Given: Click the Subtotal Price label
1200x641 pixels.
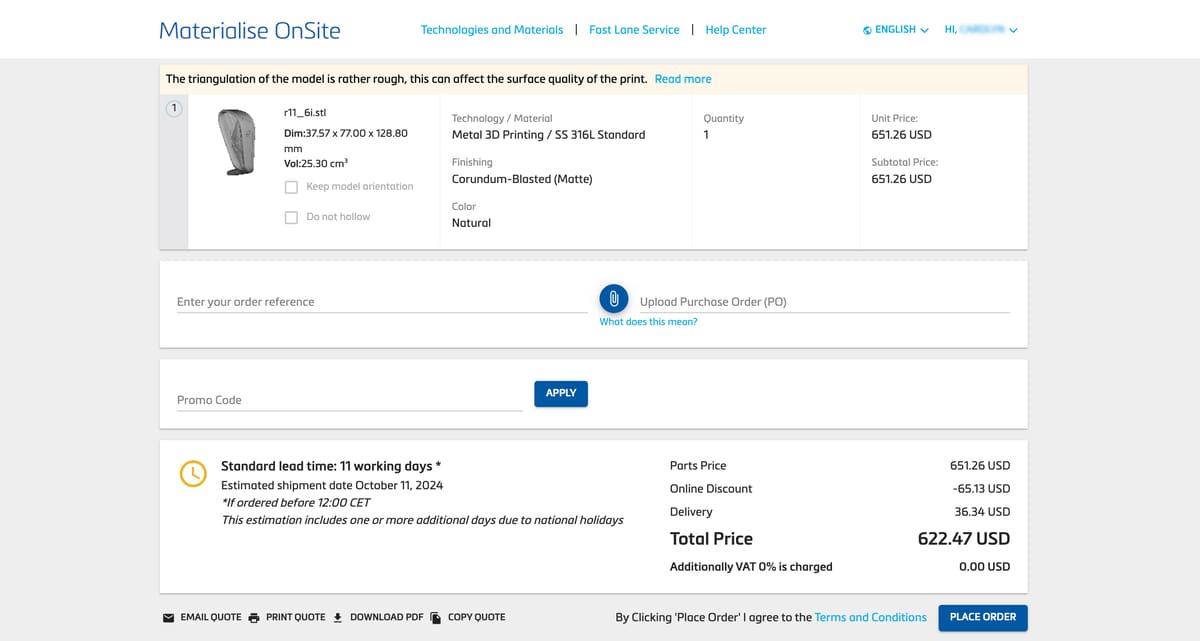Looking at the screenshot, I should pos(905,162).
